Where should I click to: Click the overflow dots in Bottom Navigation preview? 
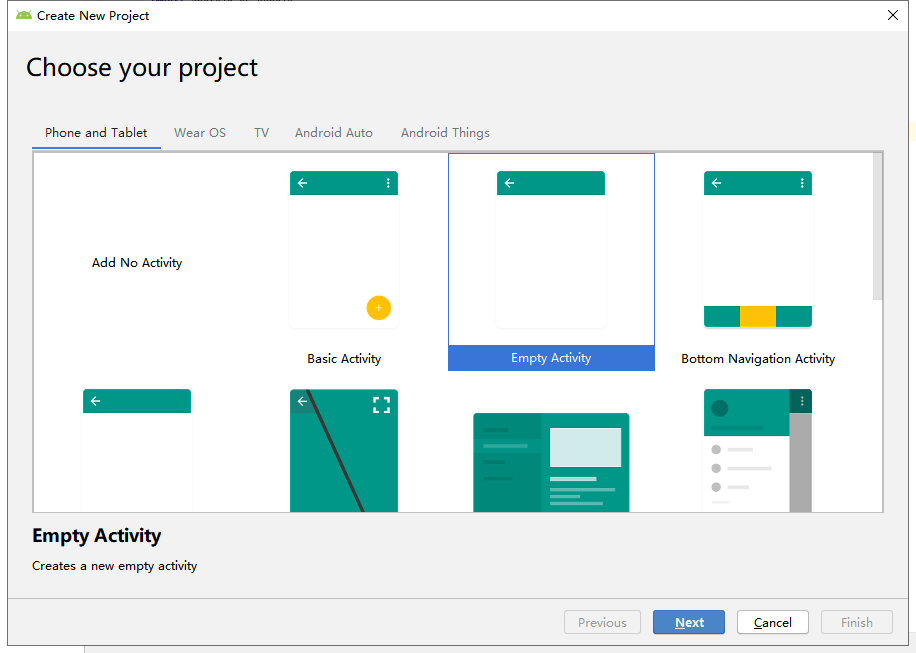click(802, 183)
